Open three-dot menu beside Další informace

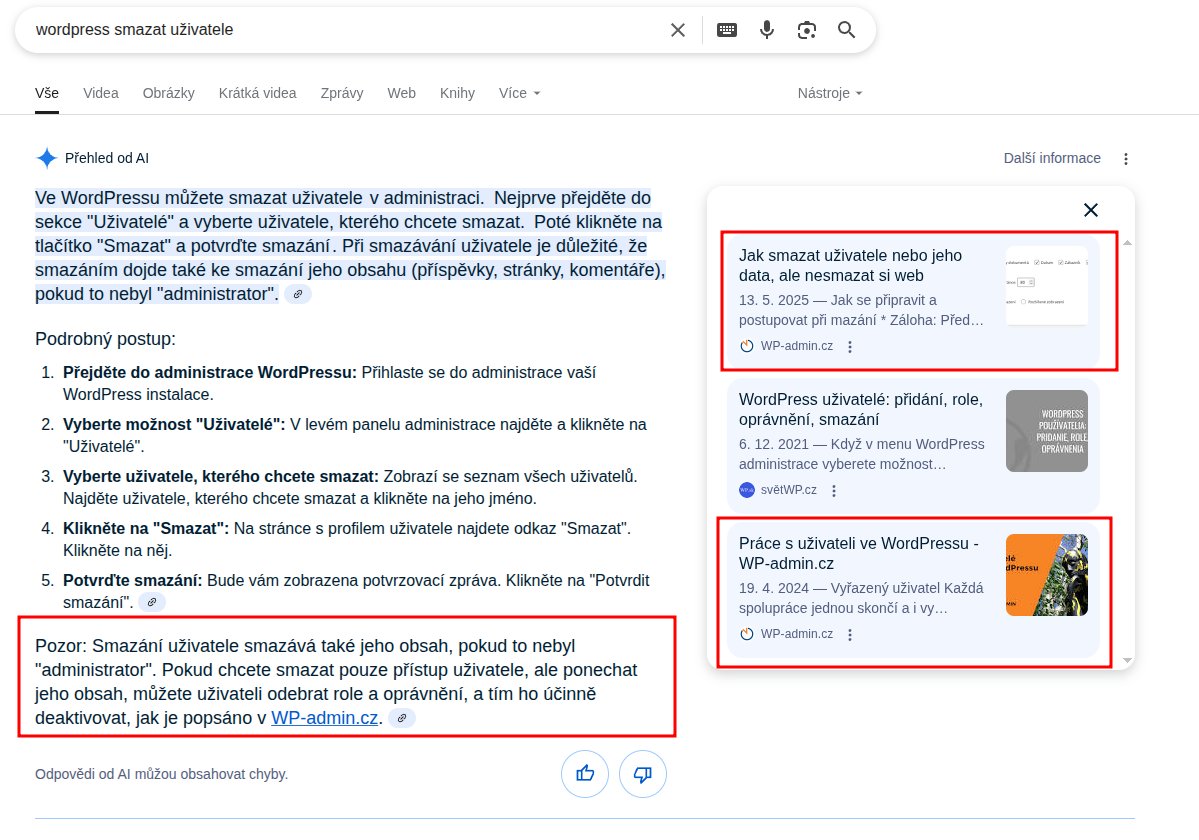point(1125,159)
